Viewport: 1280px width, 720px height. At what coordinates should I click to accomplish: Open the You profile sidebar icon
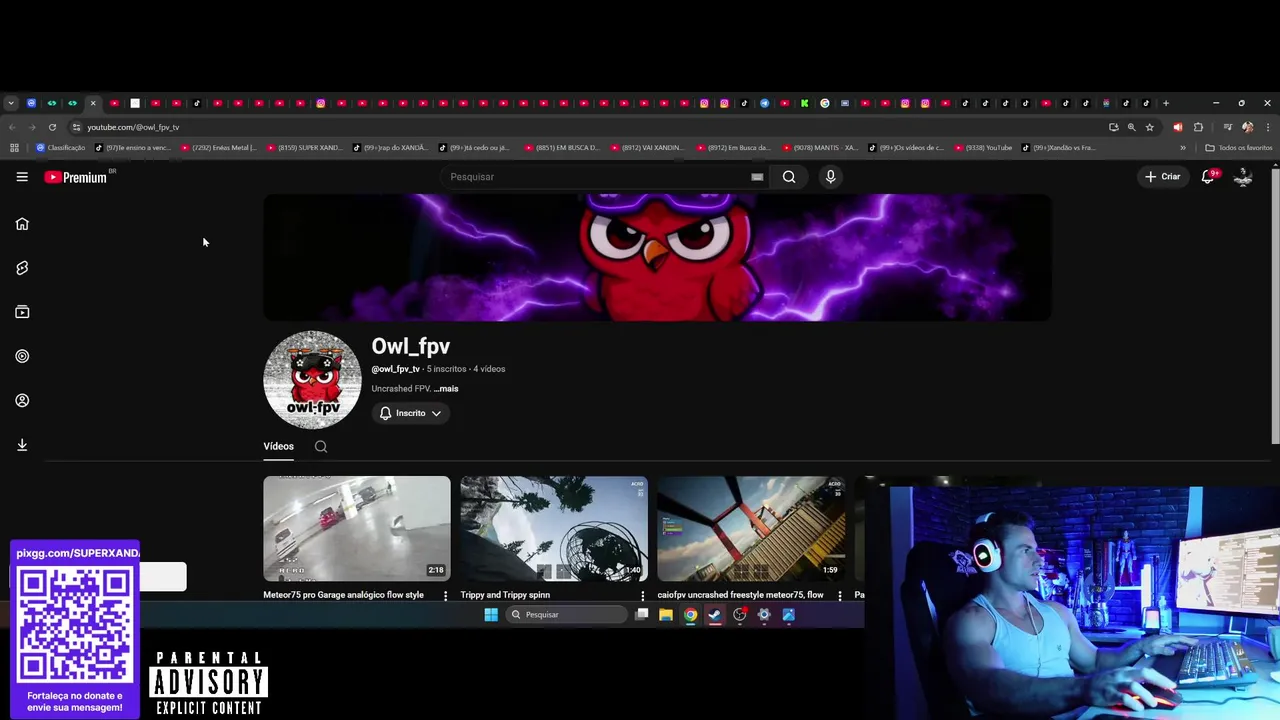[x=22, y=400]
